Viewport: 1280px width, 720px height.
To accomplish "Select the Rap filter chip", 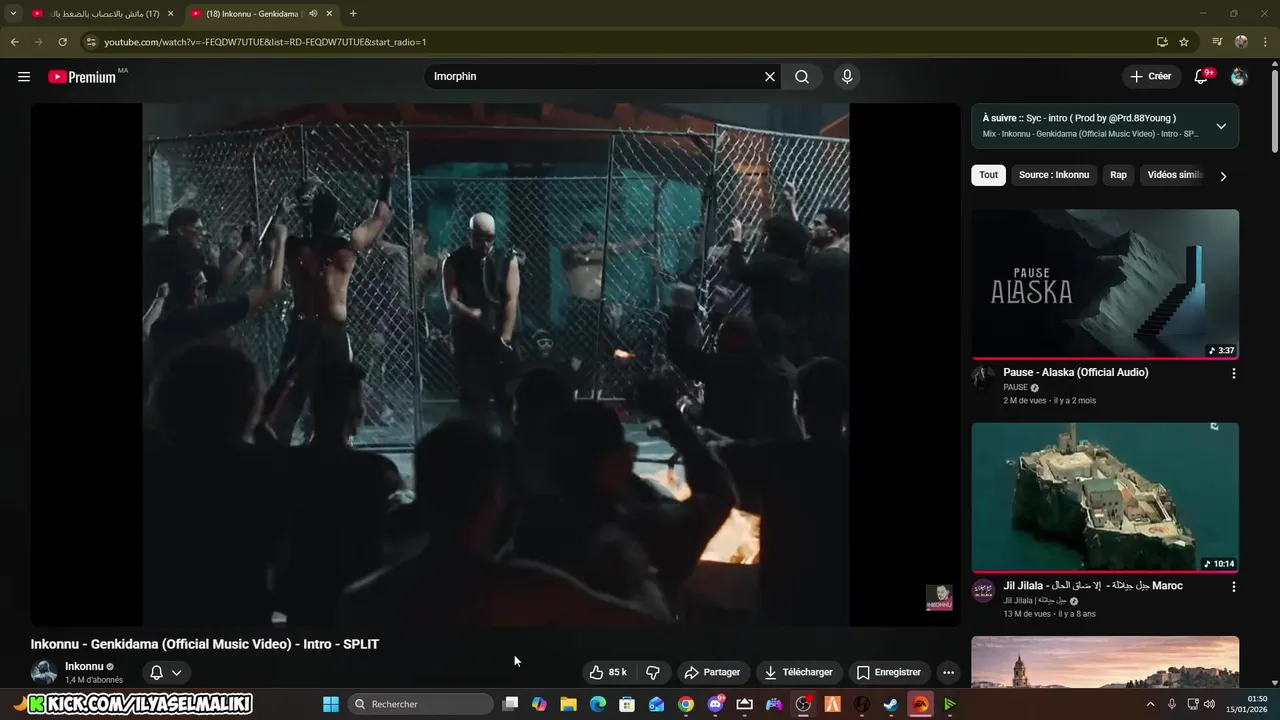I will pyautogui.click(x=1118, y=175).
